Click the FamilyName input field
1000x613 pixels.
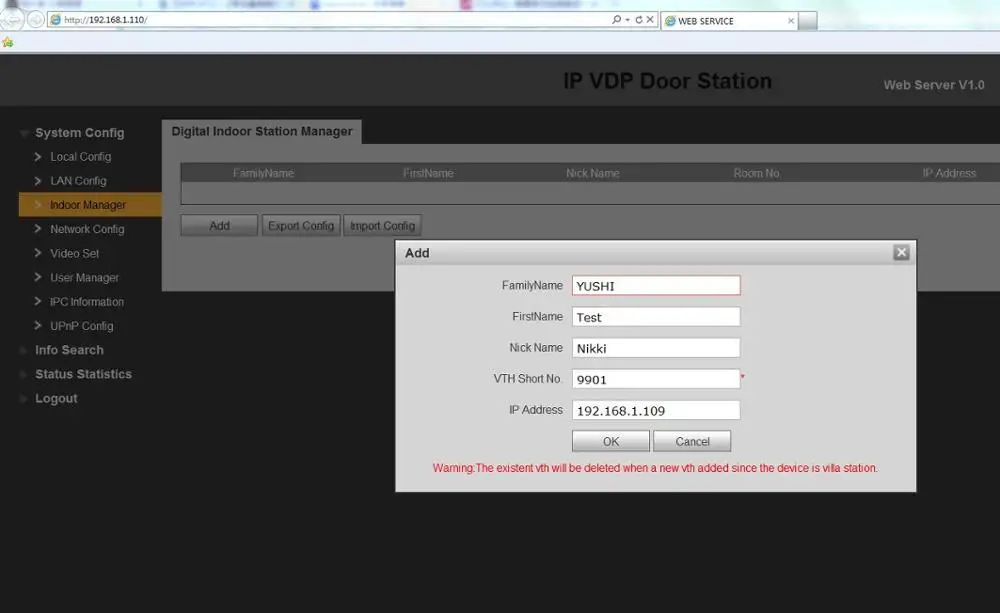coord(656,286)
